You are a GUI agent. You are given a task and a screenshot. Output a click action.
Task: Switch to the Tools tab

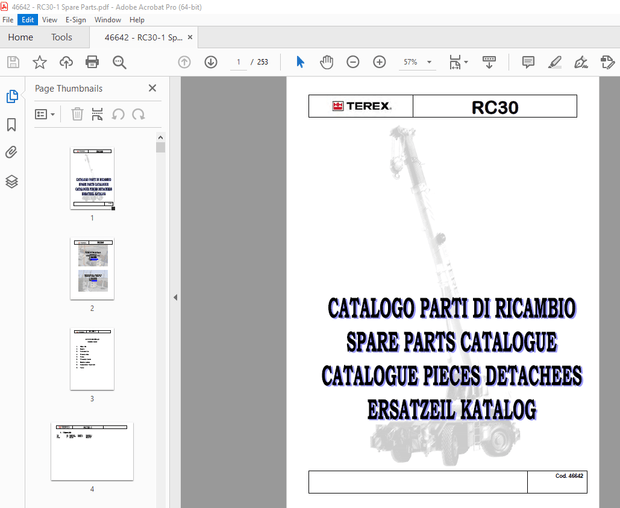pos(61,37)
